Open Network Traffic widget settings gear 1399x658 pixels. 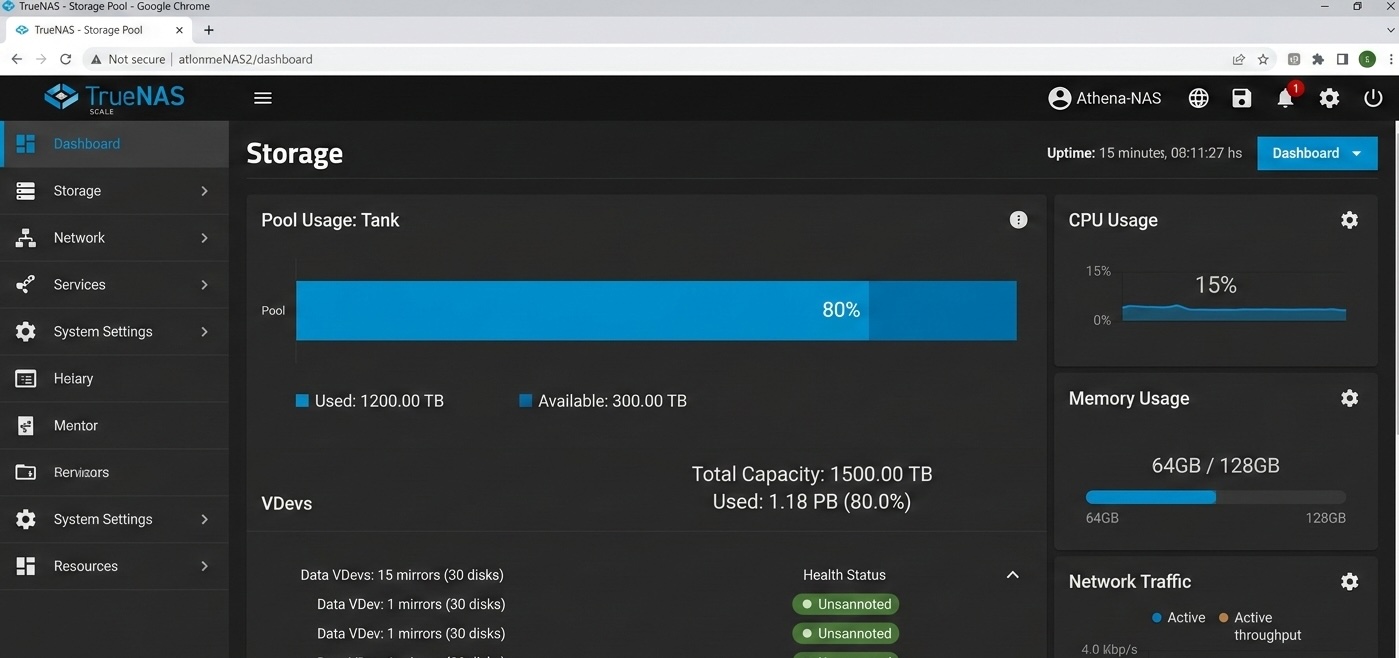[x=1349, y=580]
